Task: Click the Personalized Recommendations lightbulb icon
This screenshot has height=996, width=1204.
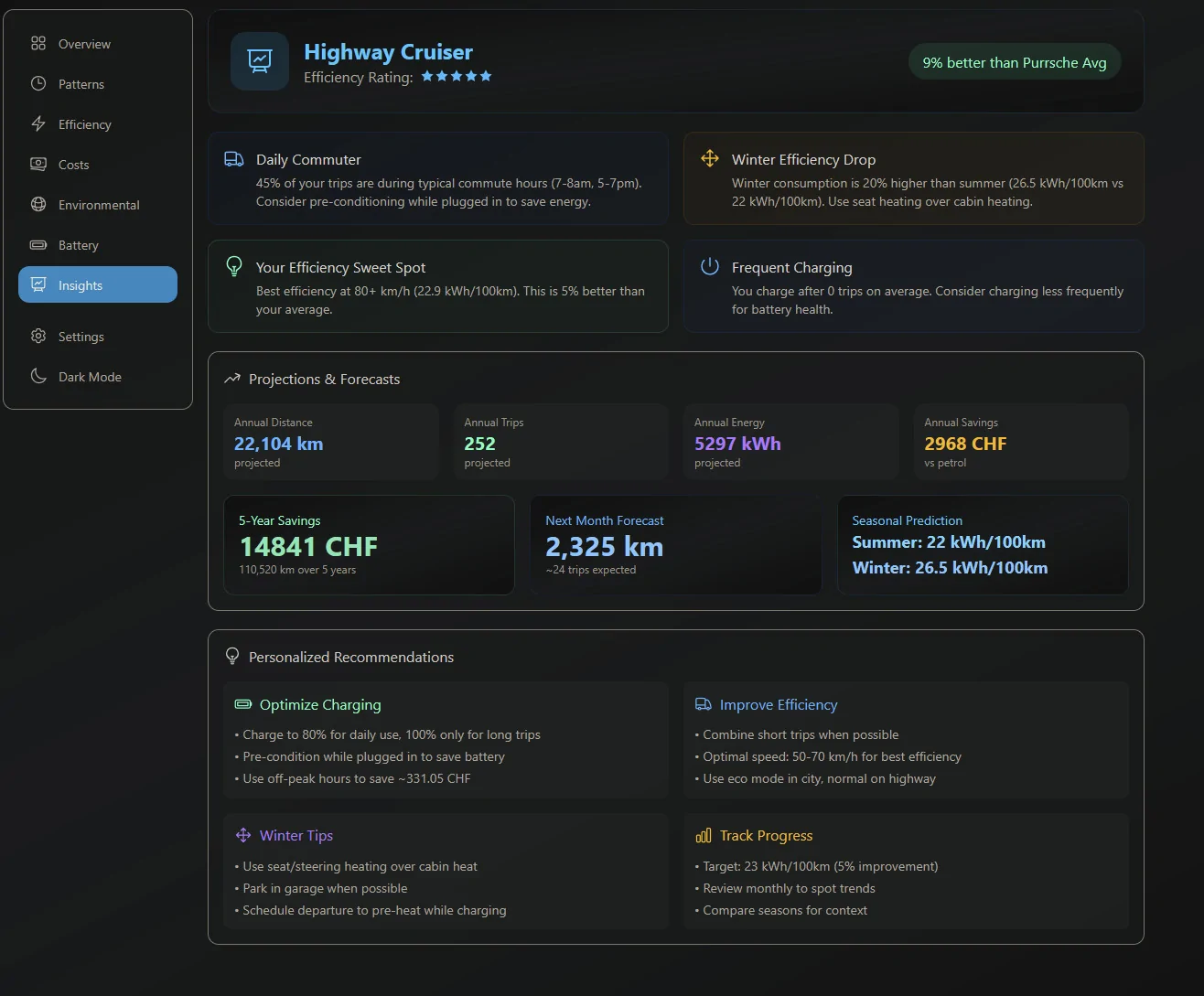Action: click(x=232, y=657)
